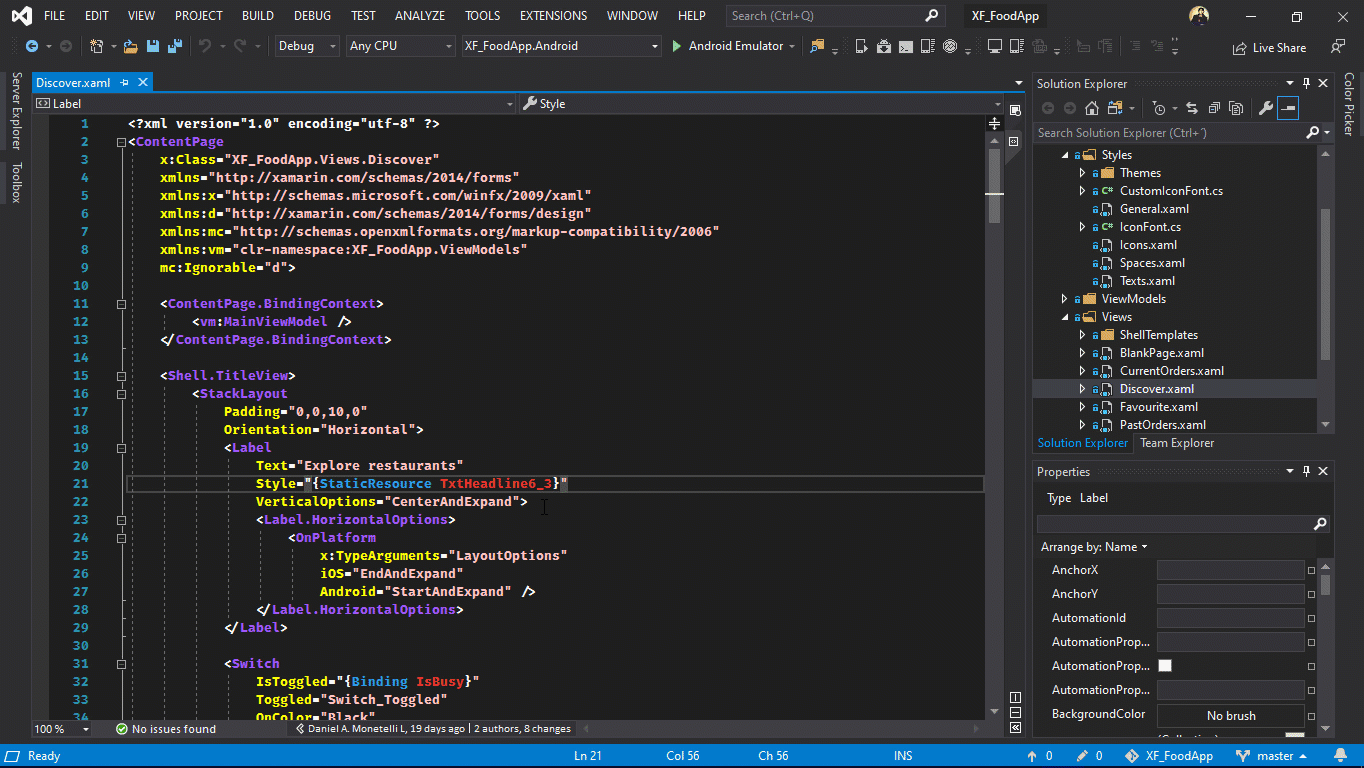Toggle the Preview Selected Items button
This screenshot has height=768, width=1364.
(1288, 108)
